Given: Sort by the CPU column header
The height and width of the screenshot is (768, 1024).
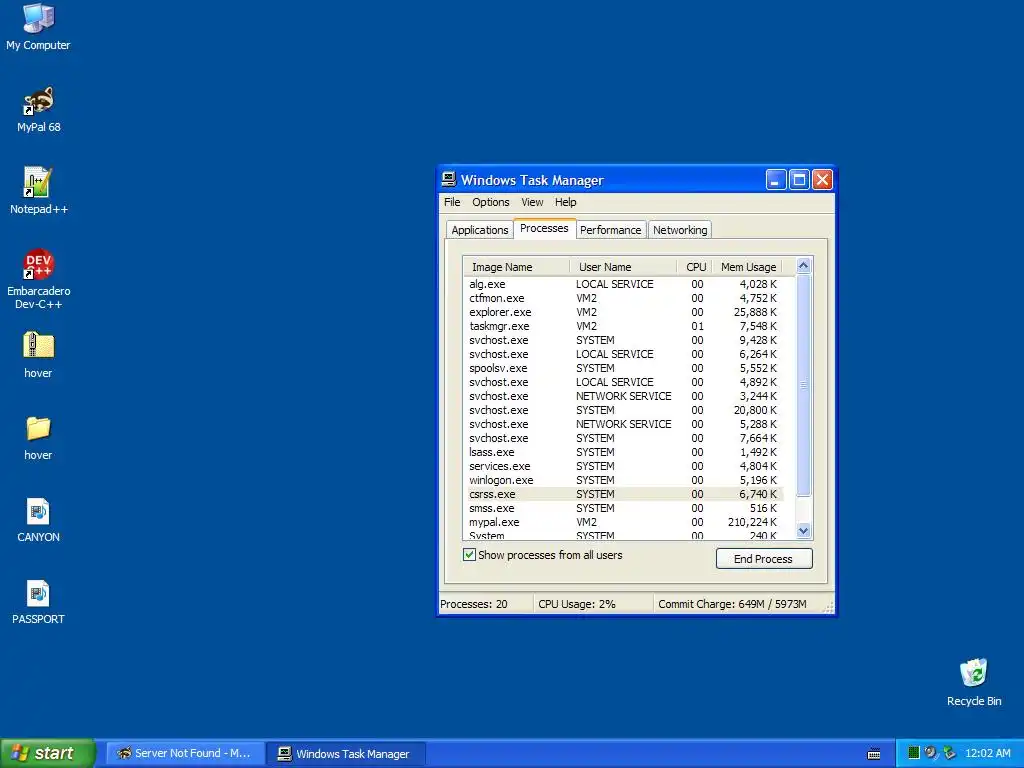Looking at the screenshot, I should click(x=695, y=266).
